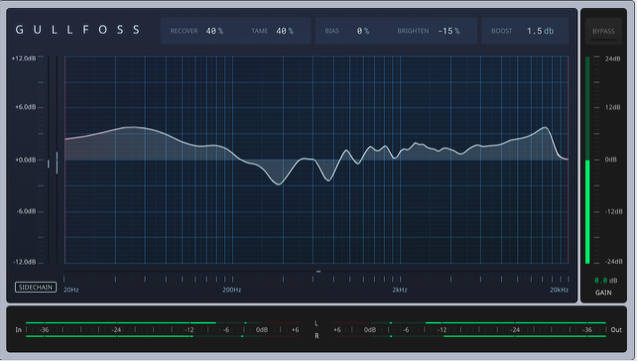Click the RECOVER label
The height and width of the screenshot is (361, 637).
[184, 31]
